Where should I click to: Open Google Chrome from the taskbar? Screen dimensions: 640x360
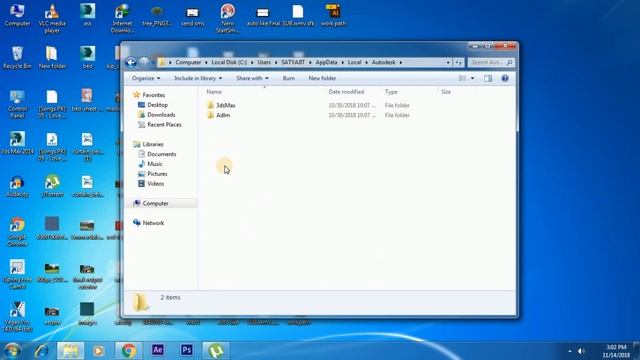point(129,351)
